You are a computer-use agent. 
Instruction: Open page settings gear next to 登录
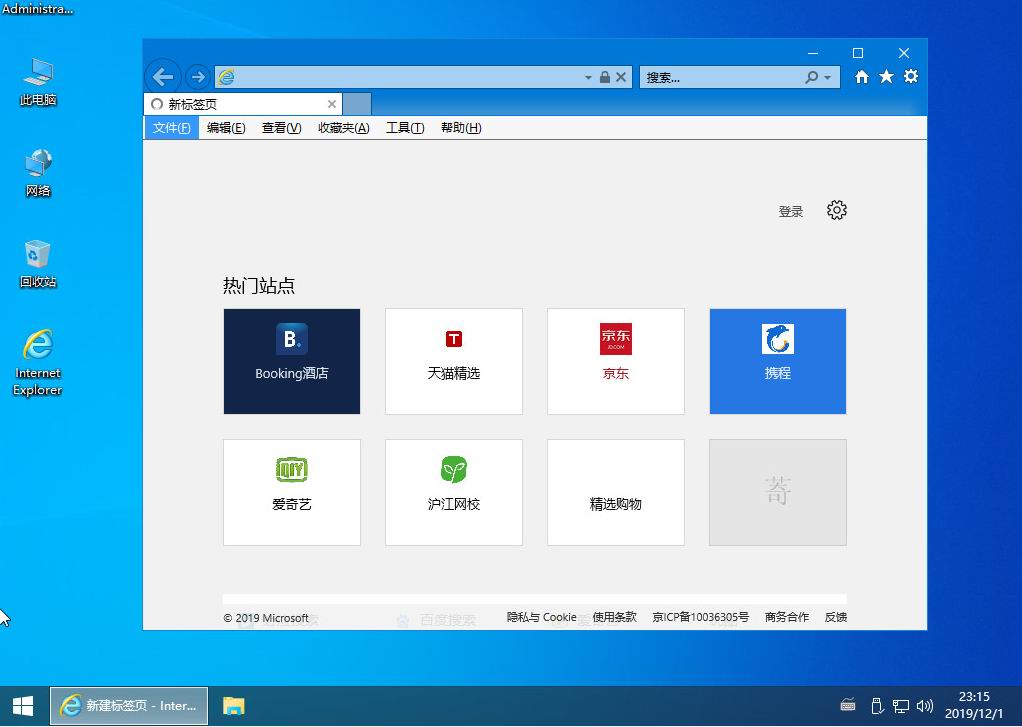pyautogui.click(x=837, y=210)
